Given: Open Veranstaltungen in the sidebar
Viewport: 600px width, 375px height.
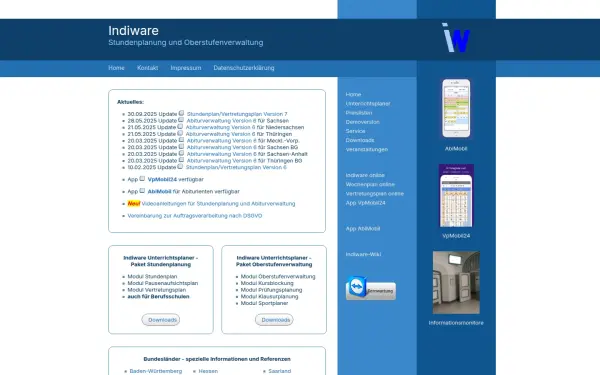Looking at the screenshot, I should [367, 149].
